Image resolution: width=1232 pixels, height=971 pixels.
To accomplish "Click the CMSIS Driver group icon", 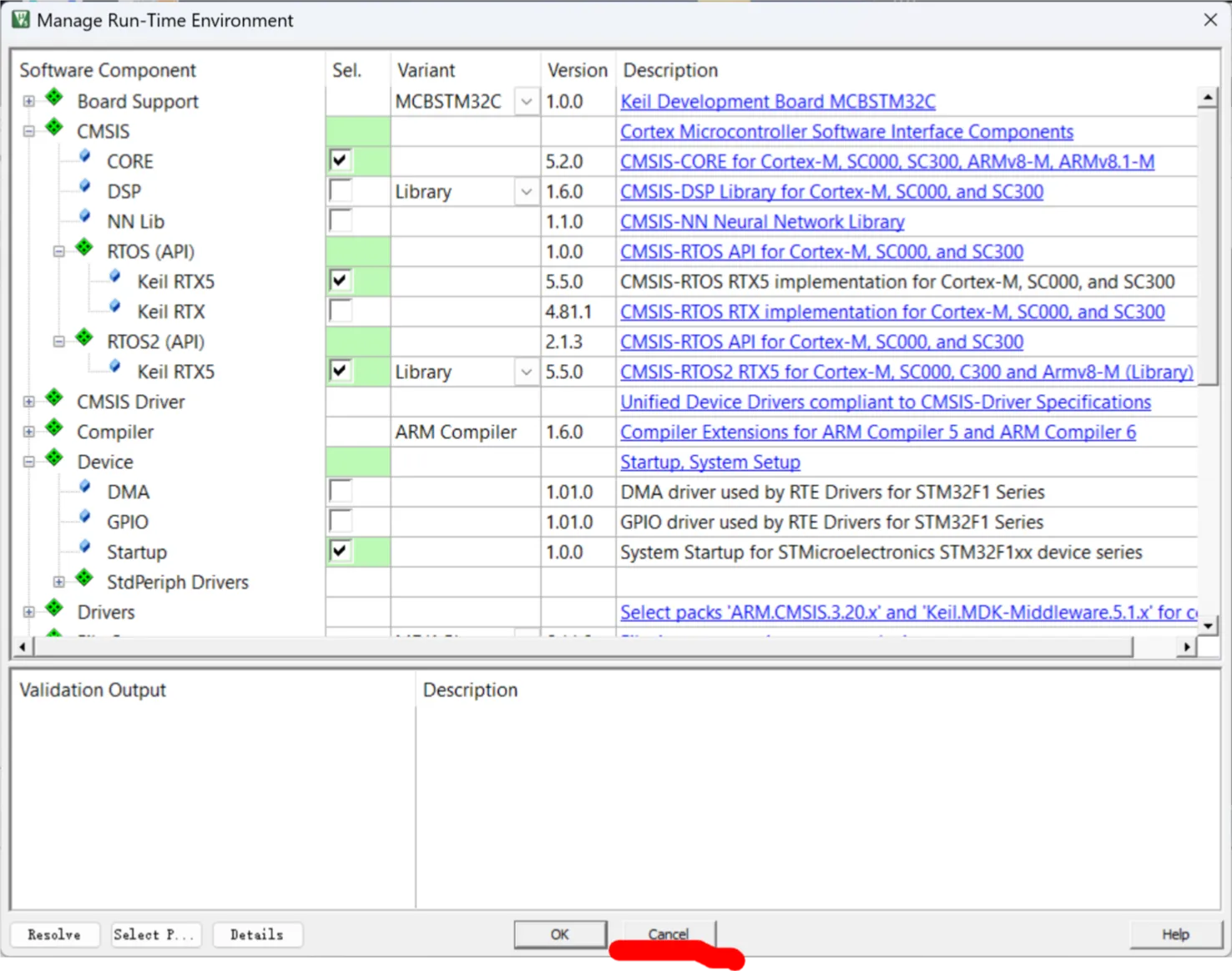I will coord(54,398).
